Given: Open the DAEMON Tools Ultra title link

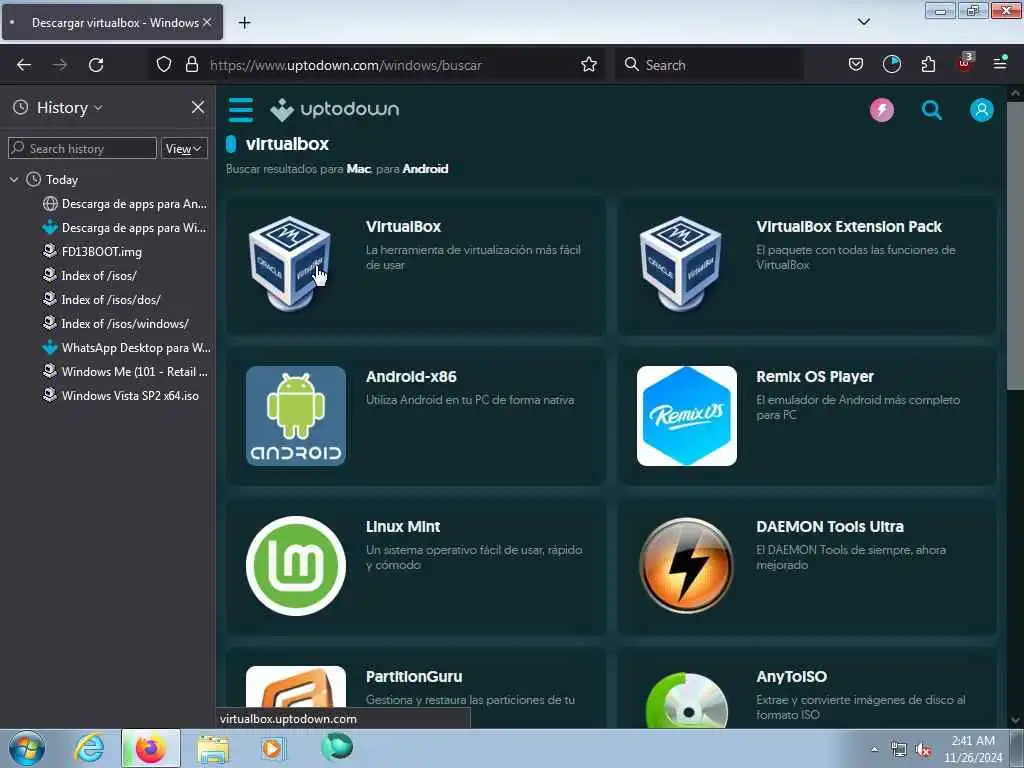Looking at the screenshot, I should tap(830, 526).
